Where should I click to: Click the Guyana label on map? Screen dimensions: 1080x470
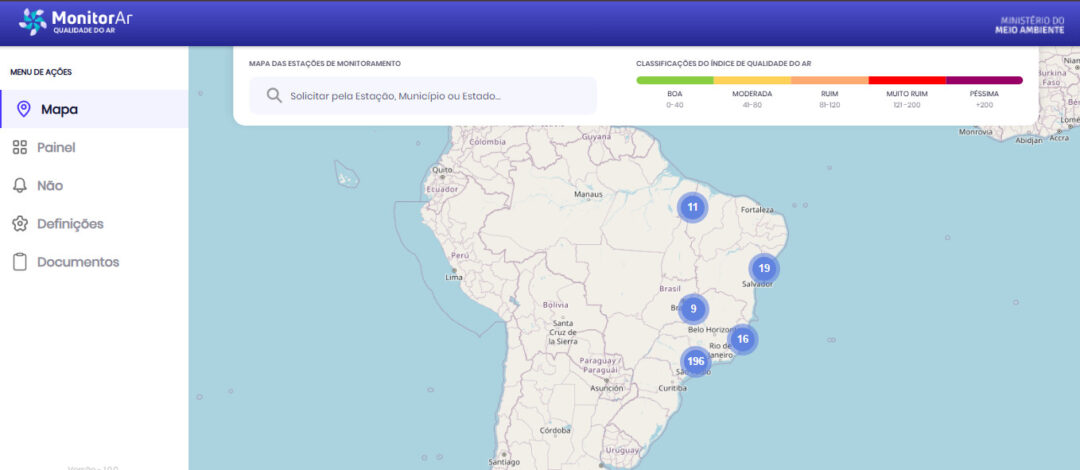click(596, 136)
